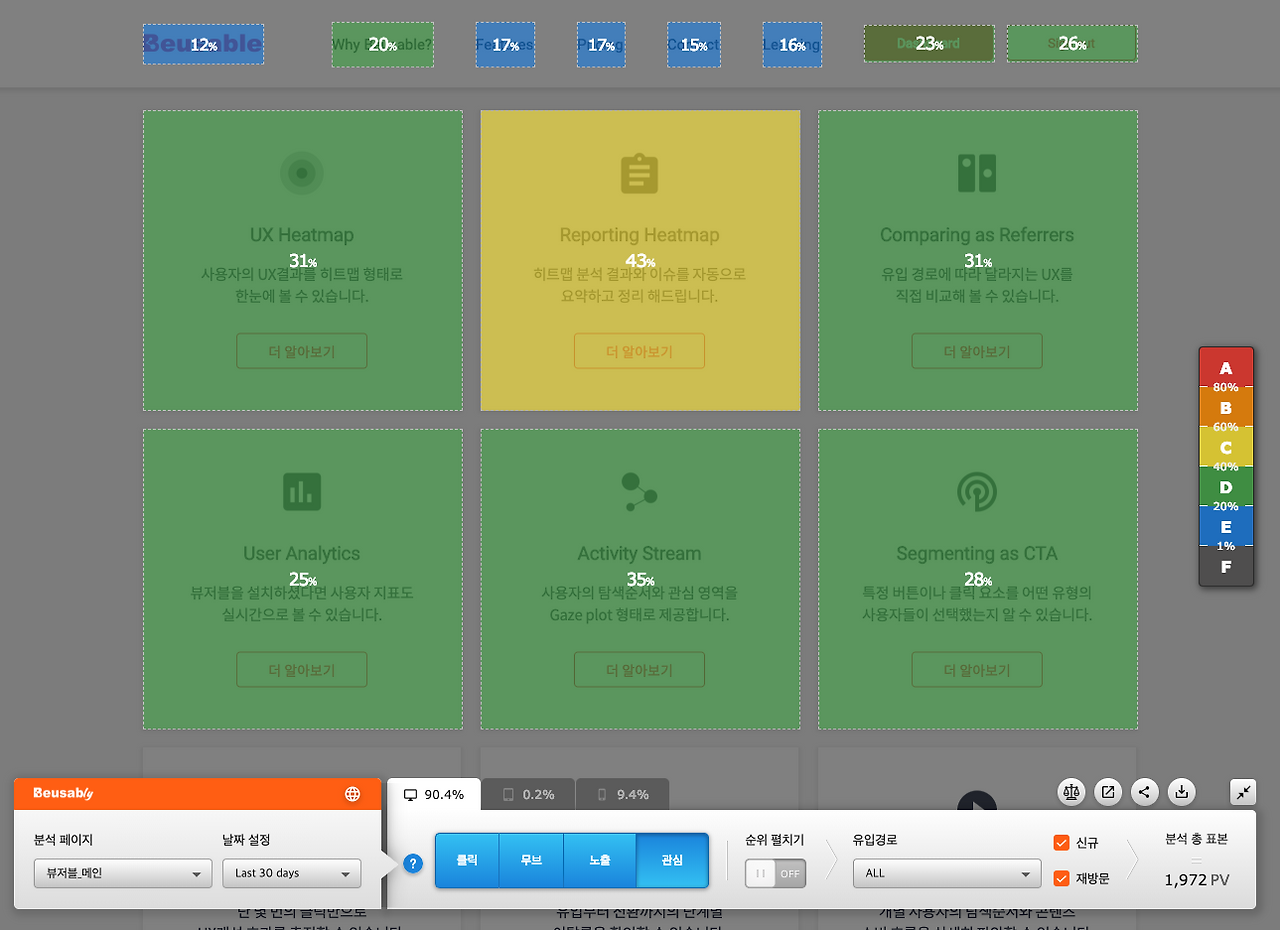This screenshot has width=1280, height=930.
Task: Click the grade C yellow legend swatch
Action: [1226, 447]
